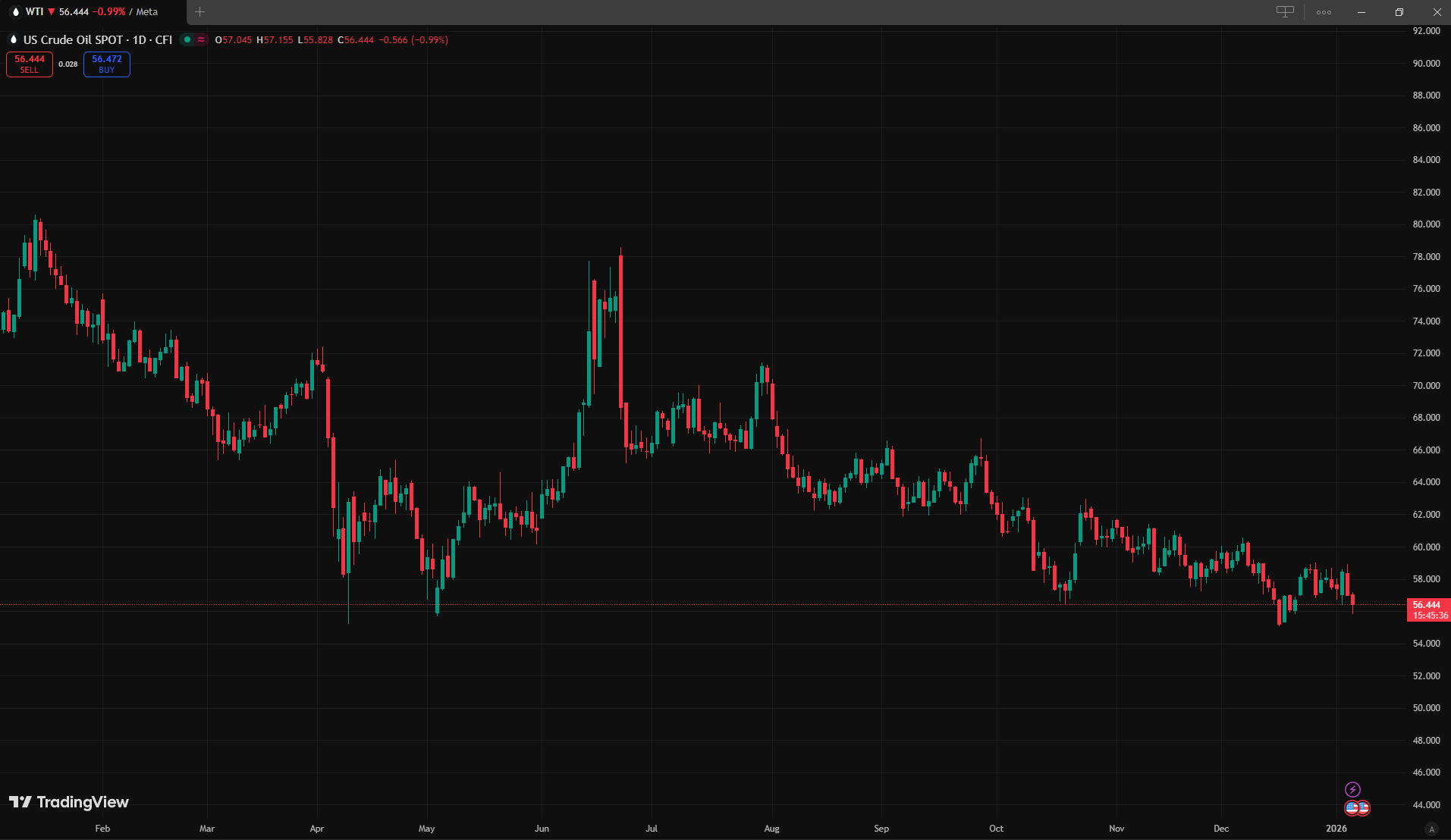Screen dimensions: 1451x840
Task: Click the 0.028 spread value
Action: coord(68,64)
